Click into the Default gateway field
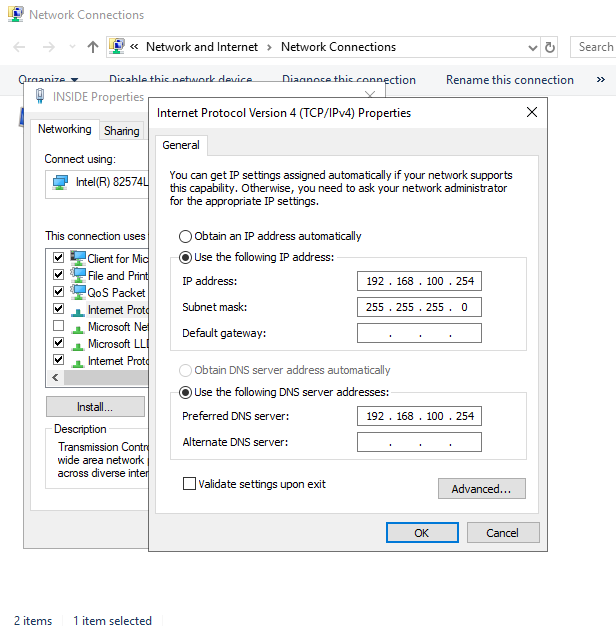Viewport: 616px width, 630px height. pyautogui.click(x=419, y=333)
